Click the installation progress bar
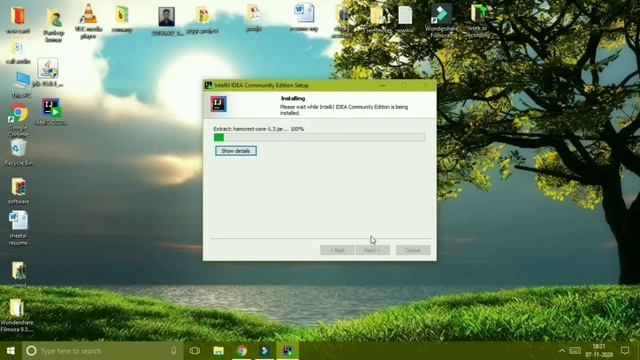This screenshot has height=360, width=640. [x=319, y=138]
